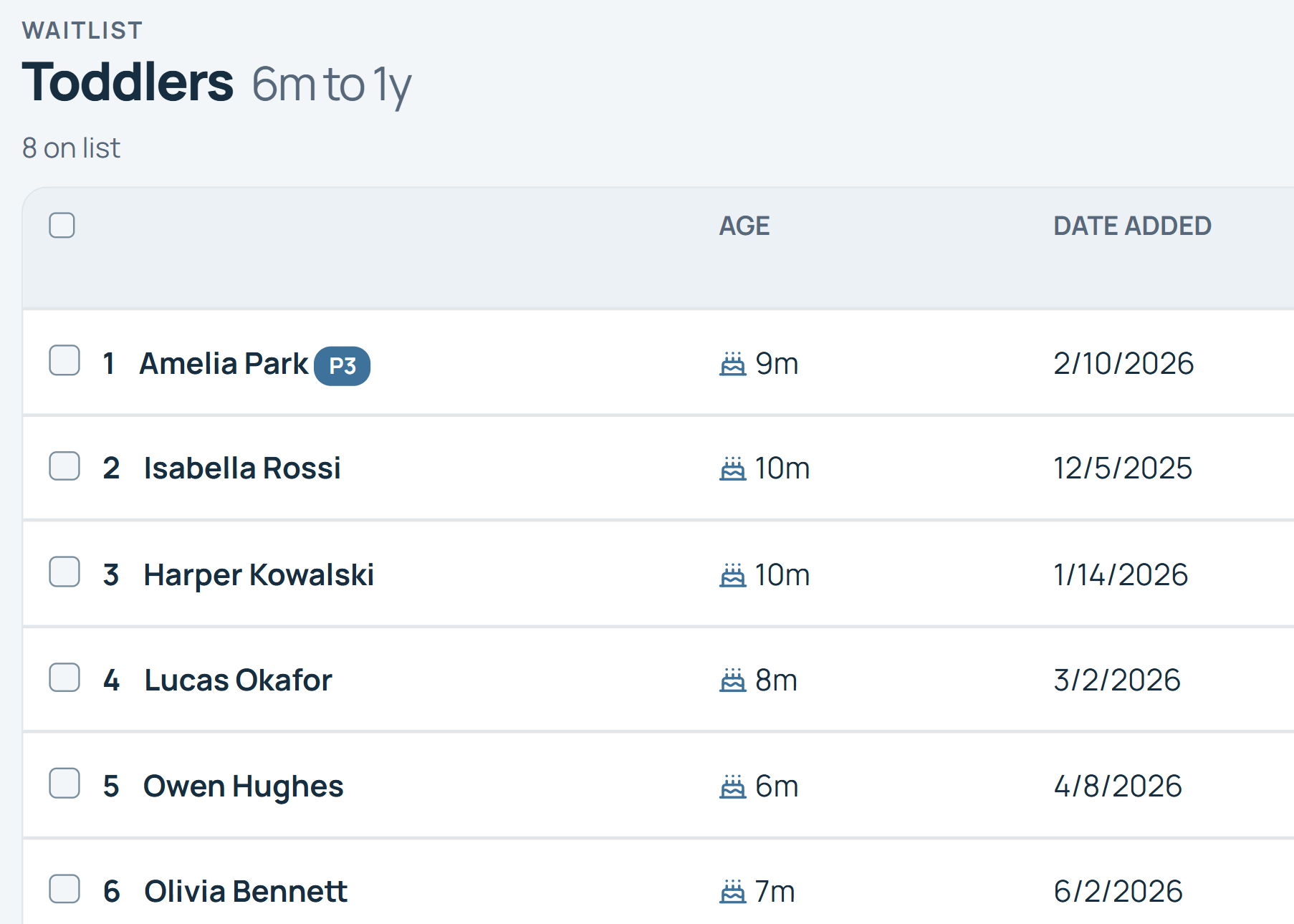1294x924 pixels.
Task: Click the birthday cake icon beside Lucas Okafor's age
Action: (x=732, y=680)
